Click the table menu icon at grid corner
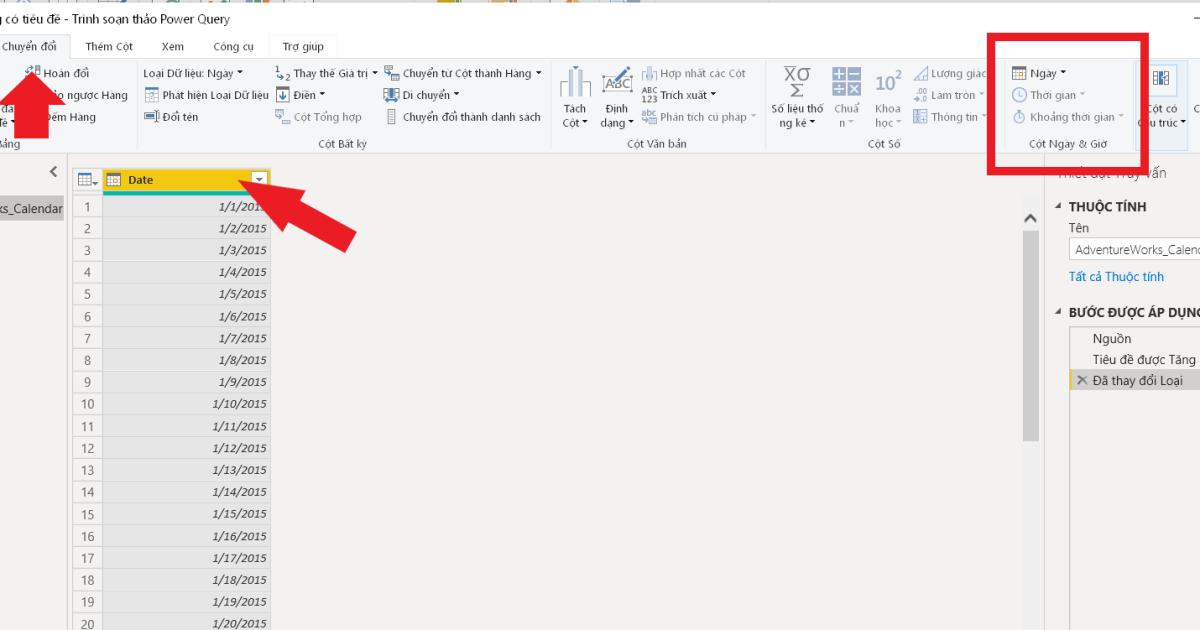Screen dimensions: 1200x630 pyautogui.click(x=88, y=180)
